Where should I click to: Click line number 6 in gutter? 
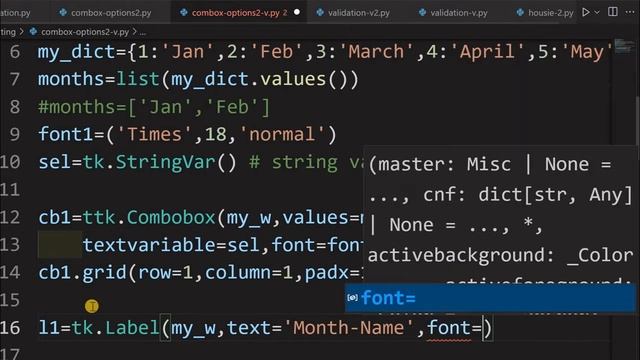point(15,52)
